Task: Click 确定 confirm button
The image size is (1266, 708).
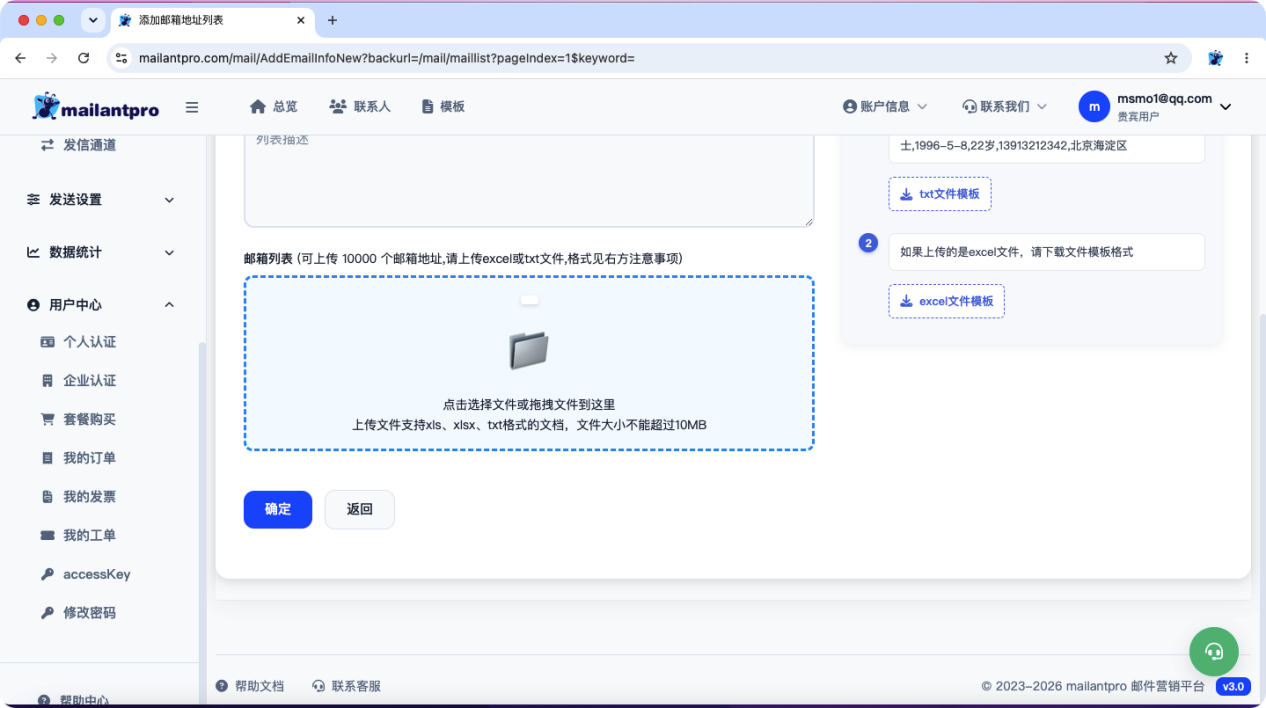Action: pos(278,509)
